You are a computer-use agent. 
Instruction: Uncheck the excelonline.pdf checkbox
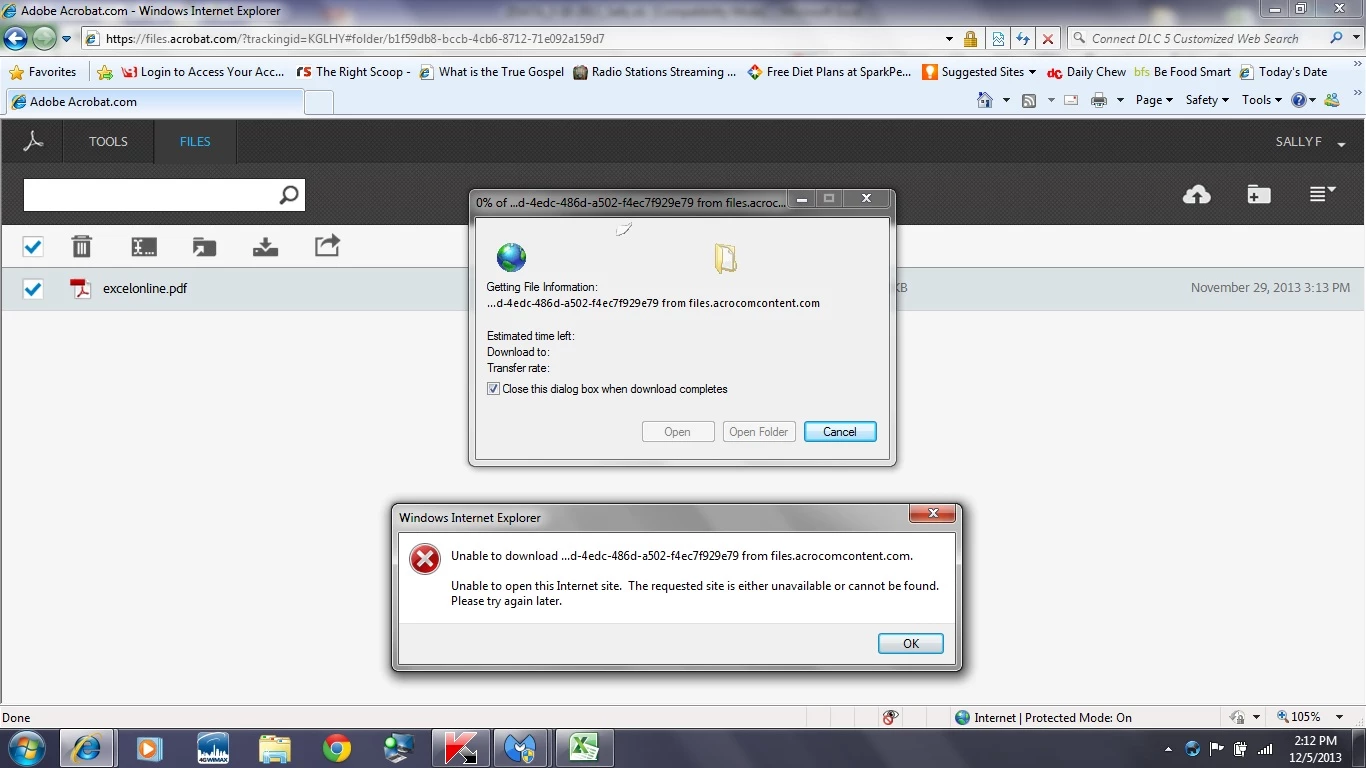[33, 289]
